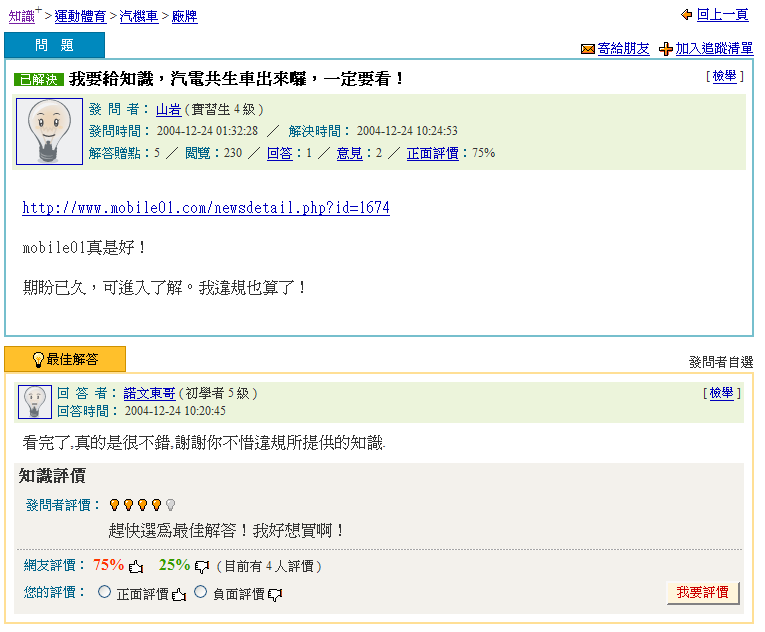Viewport: 765px width, 632px height.
Task: Go to 知識 breadcrumb link
Action: pyautogui.click(x=21, y=17)
